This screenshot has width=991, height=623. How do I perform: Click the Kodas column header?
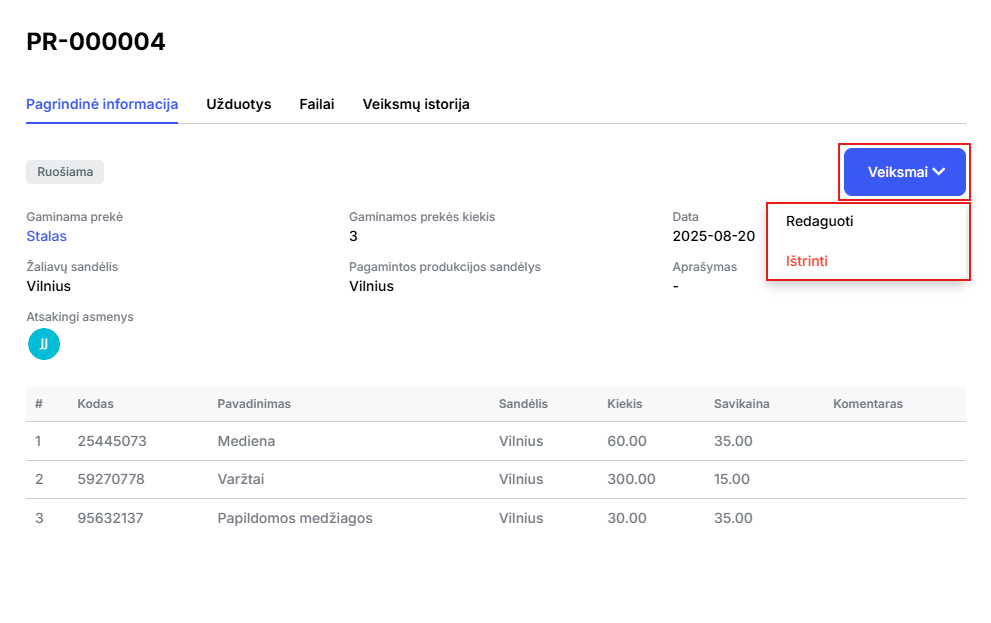click(95, 404)
